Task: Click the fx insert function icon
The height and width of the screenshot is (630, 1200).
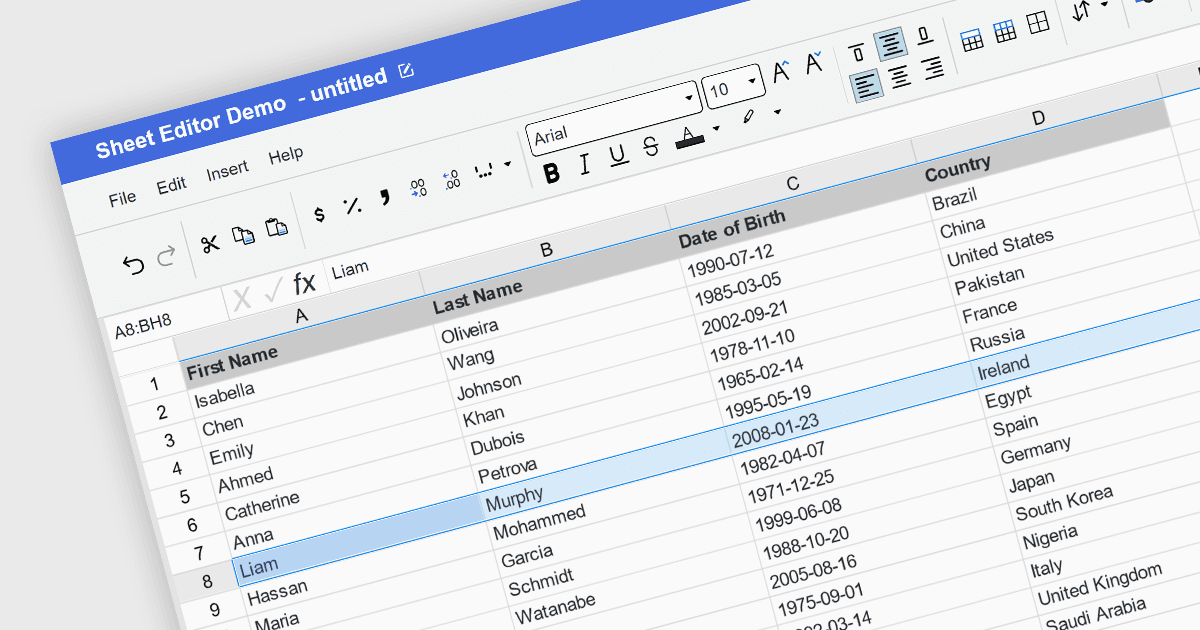Action: coord(304,283)
